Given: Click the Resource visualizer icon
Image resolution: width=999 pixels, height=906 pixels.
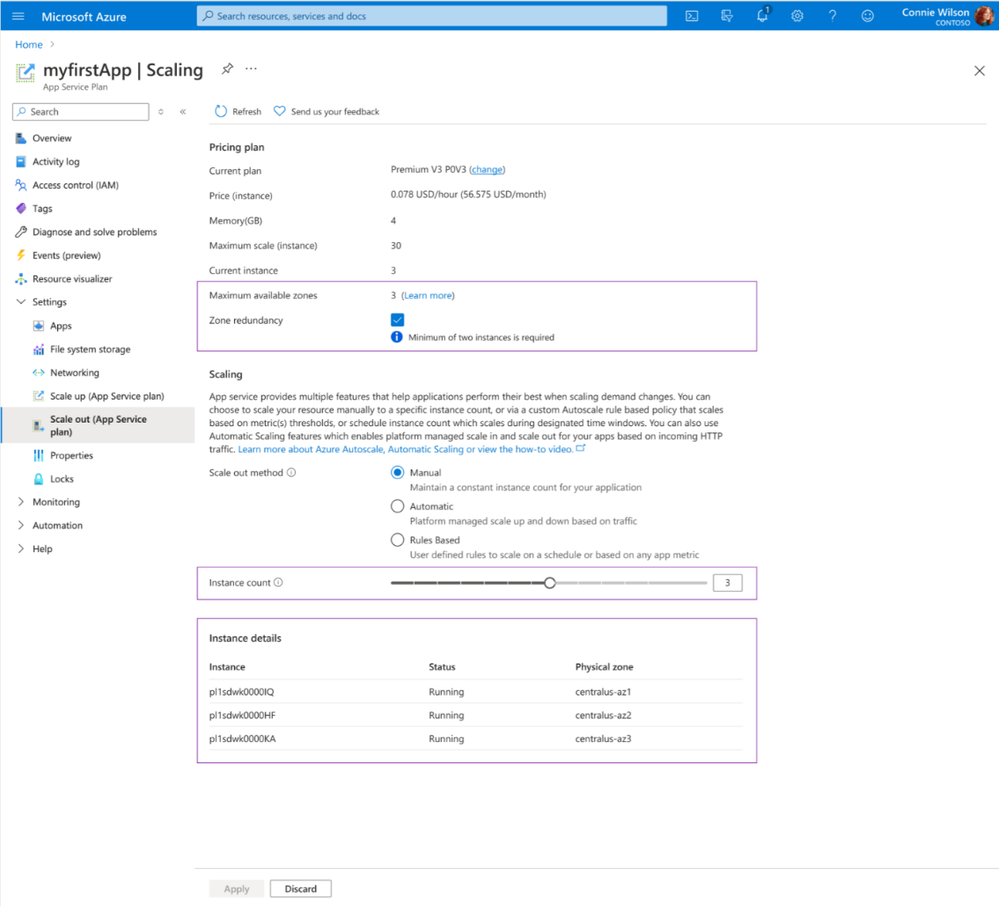Looking at the screenshot, I should [x=21, y=279].
